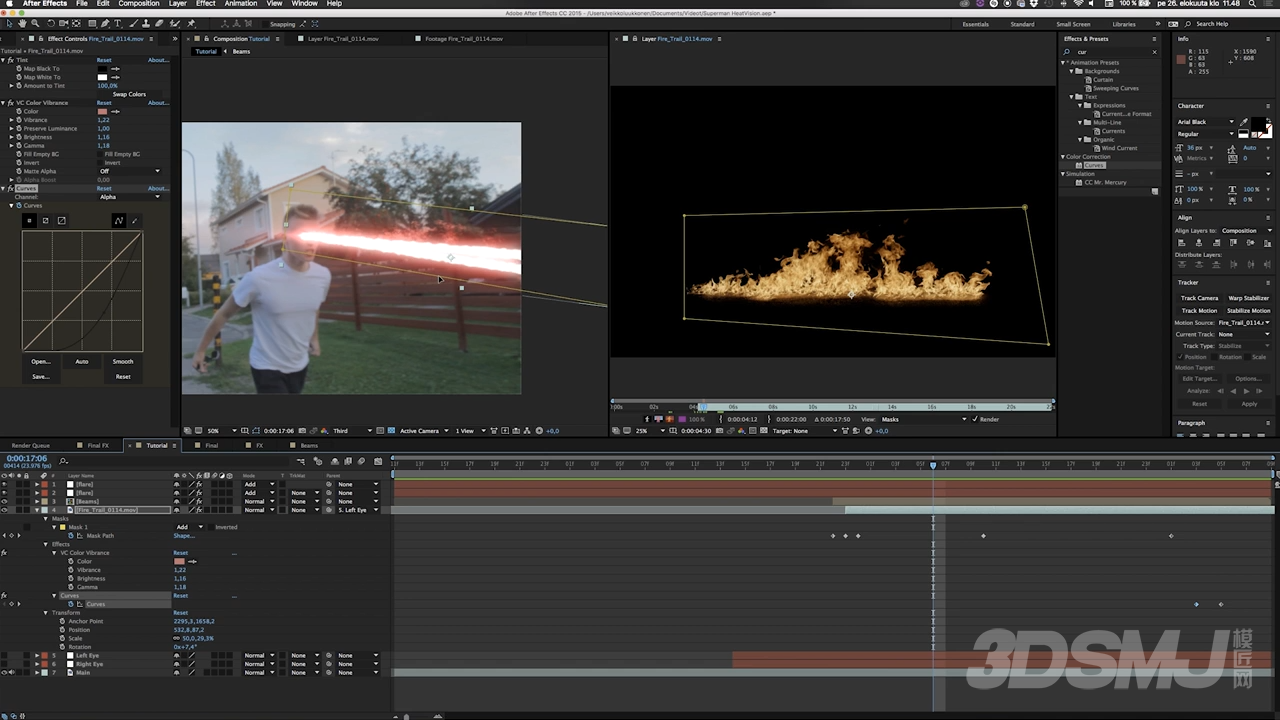Click the eyedropper in Character panel
Screen dimensions: 1280x720
click(1244, 122)
